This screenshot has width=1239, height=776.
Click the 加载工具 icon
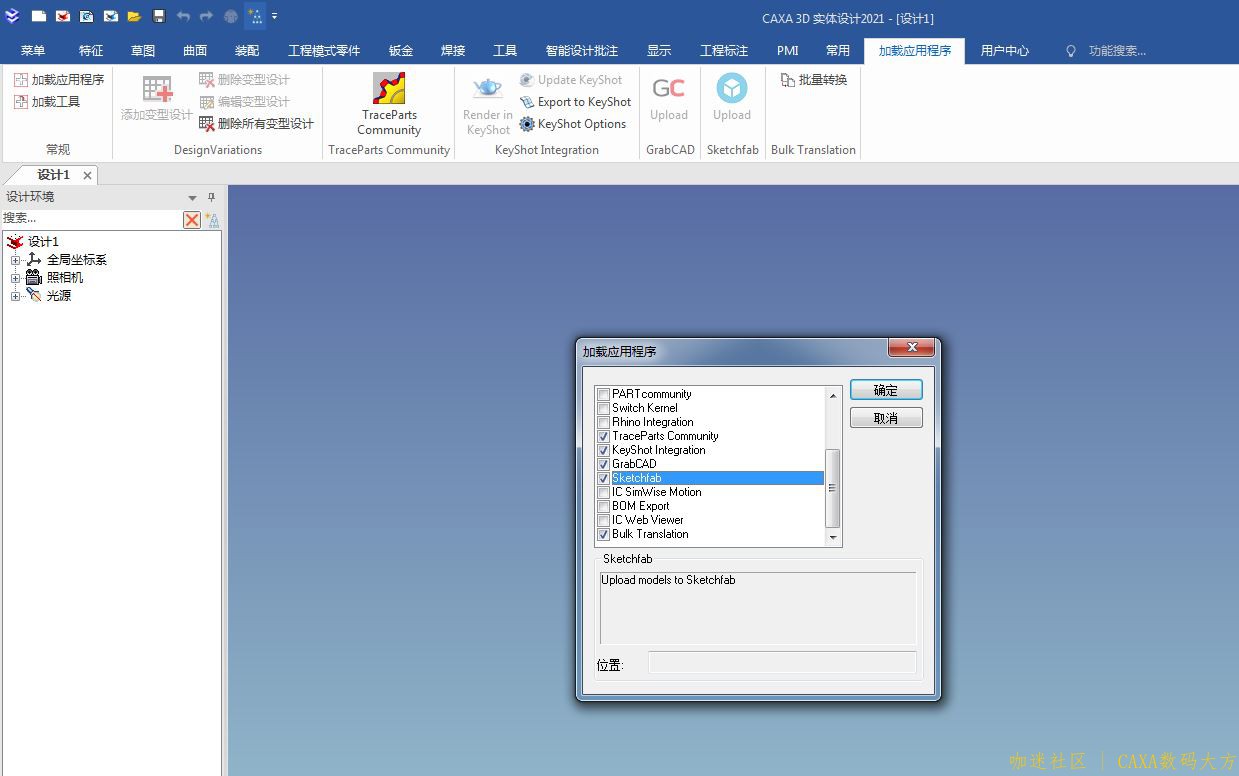(x=21, y=102)
